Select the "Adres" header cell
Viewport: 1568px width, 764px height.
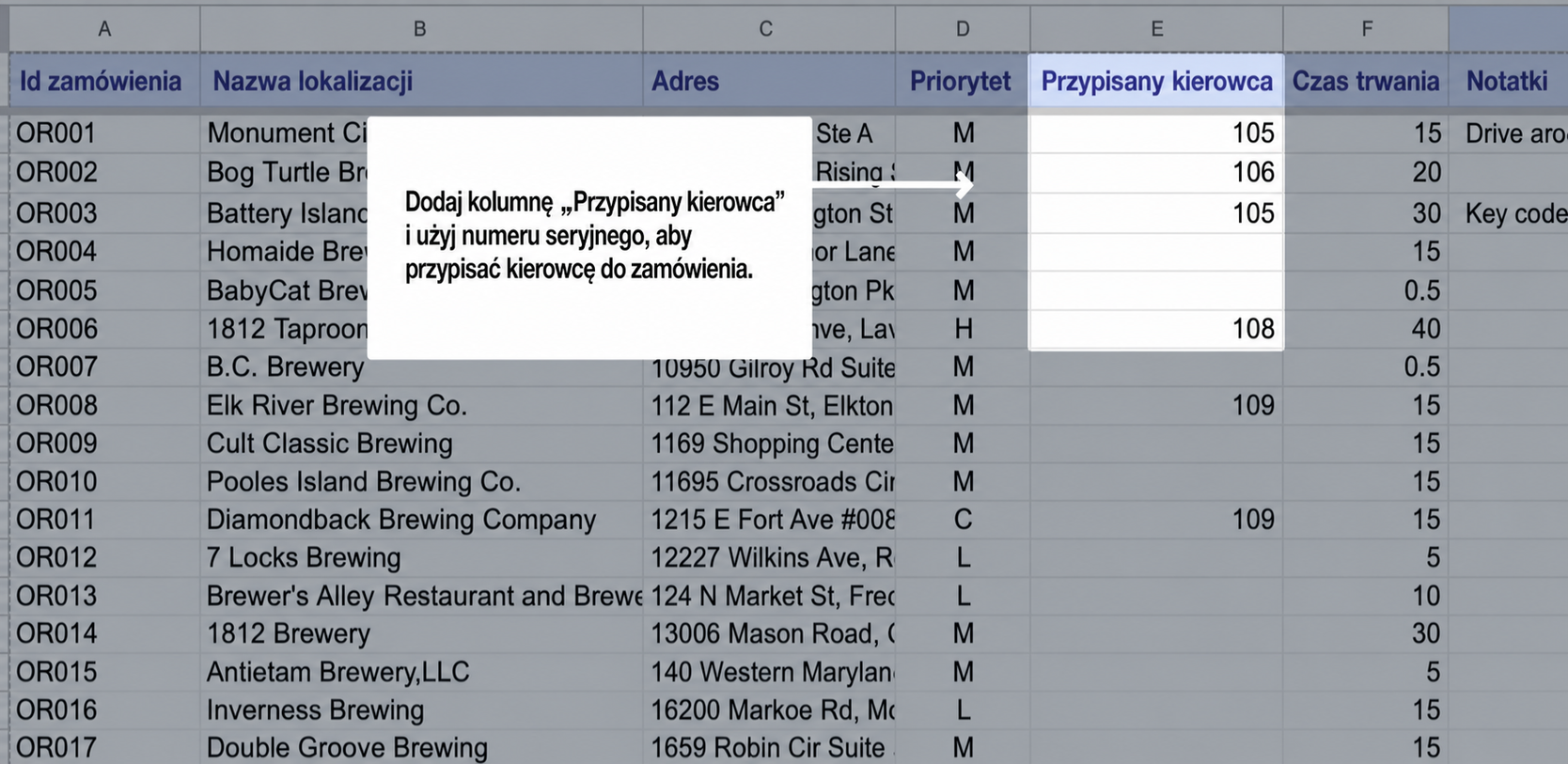point(768,82)
